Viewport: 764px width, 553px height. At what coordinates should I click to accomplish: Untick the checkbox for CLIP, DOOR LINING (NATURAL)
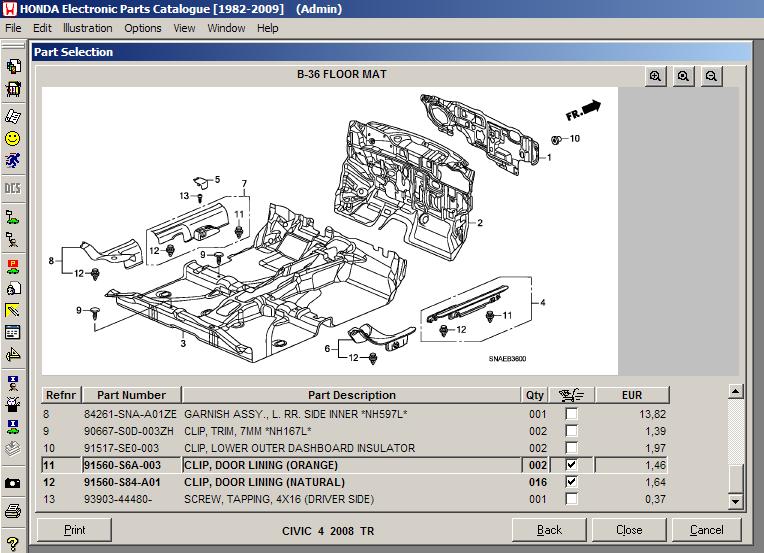(x=572, y=482)
